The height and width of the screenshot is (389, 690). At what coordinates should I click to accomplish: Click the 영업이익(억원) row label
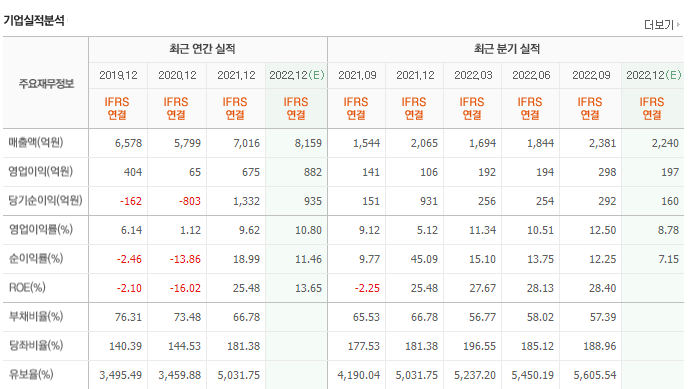41,172
